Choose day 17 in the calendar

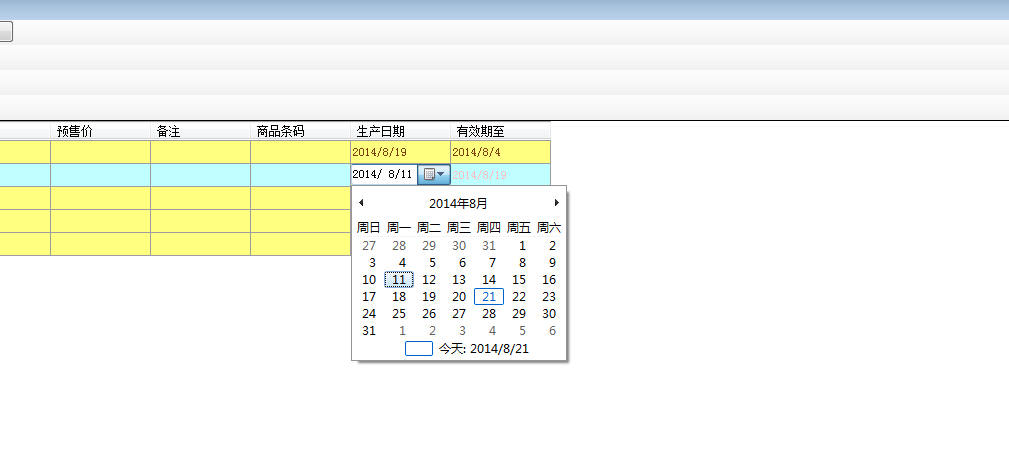[369, 297]
